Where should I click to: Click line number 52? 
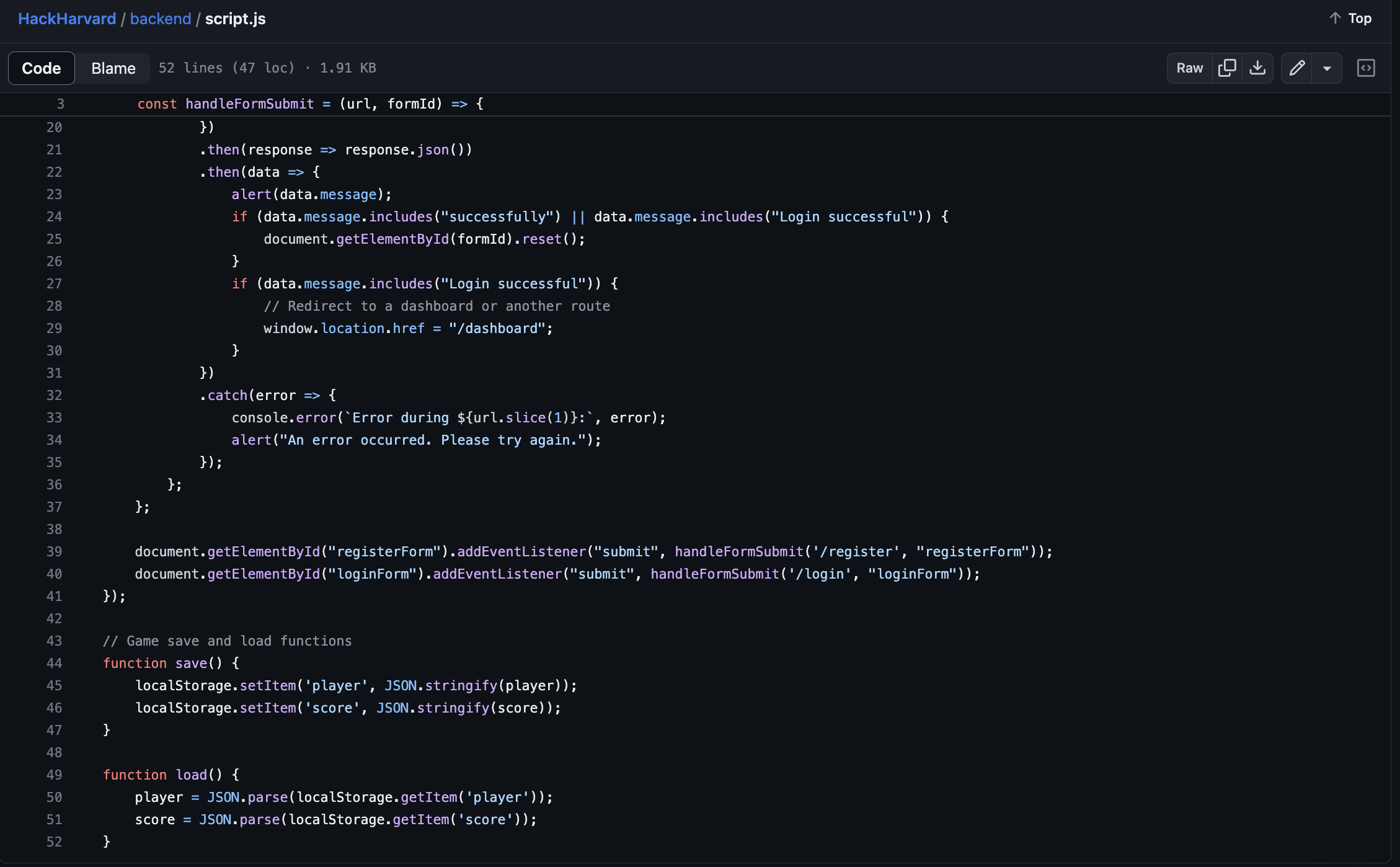point(54,842)
